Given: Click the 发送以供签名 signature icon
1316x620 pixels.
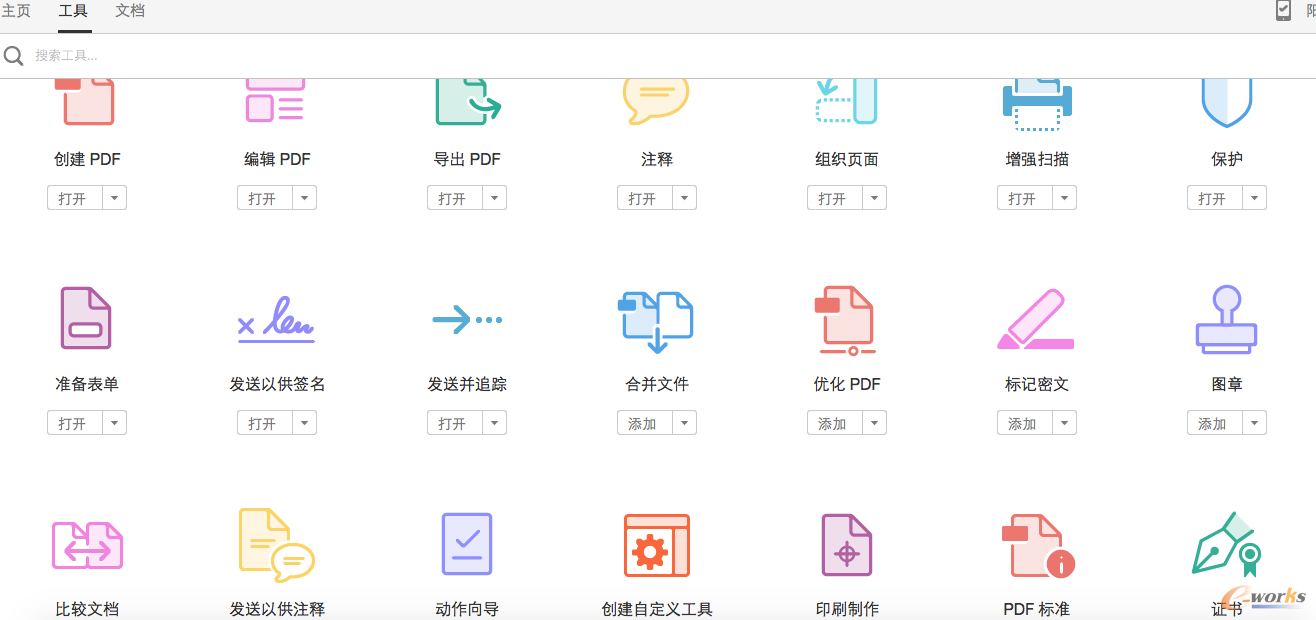Looking at the screenshot, I should [x=276, y=320].
